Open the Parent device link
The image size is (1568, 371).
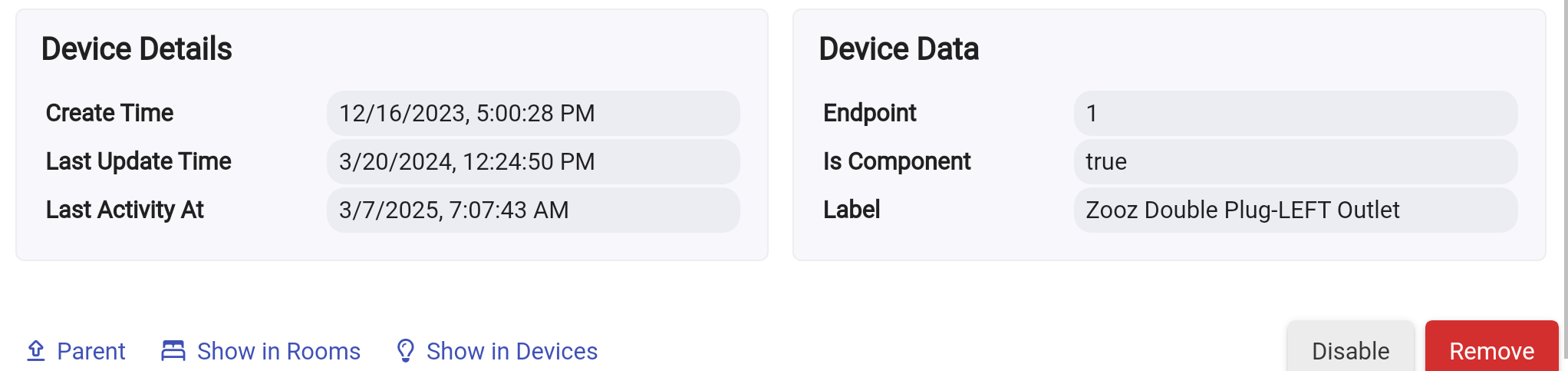point(91,351)
